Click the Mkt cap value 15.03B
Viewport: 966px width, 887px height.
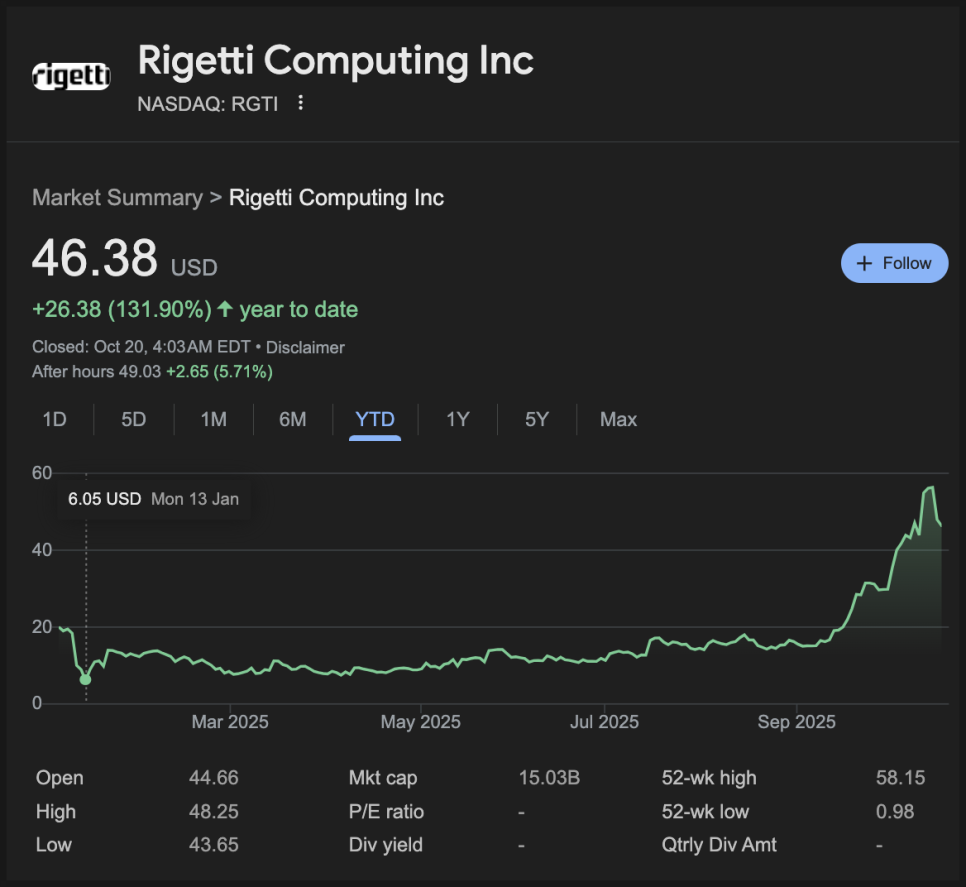[549, 778]
